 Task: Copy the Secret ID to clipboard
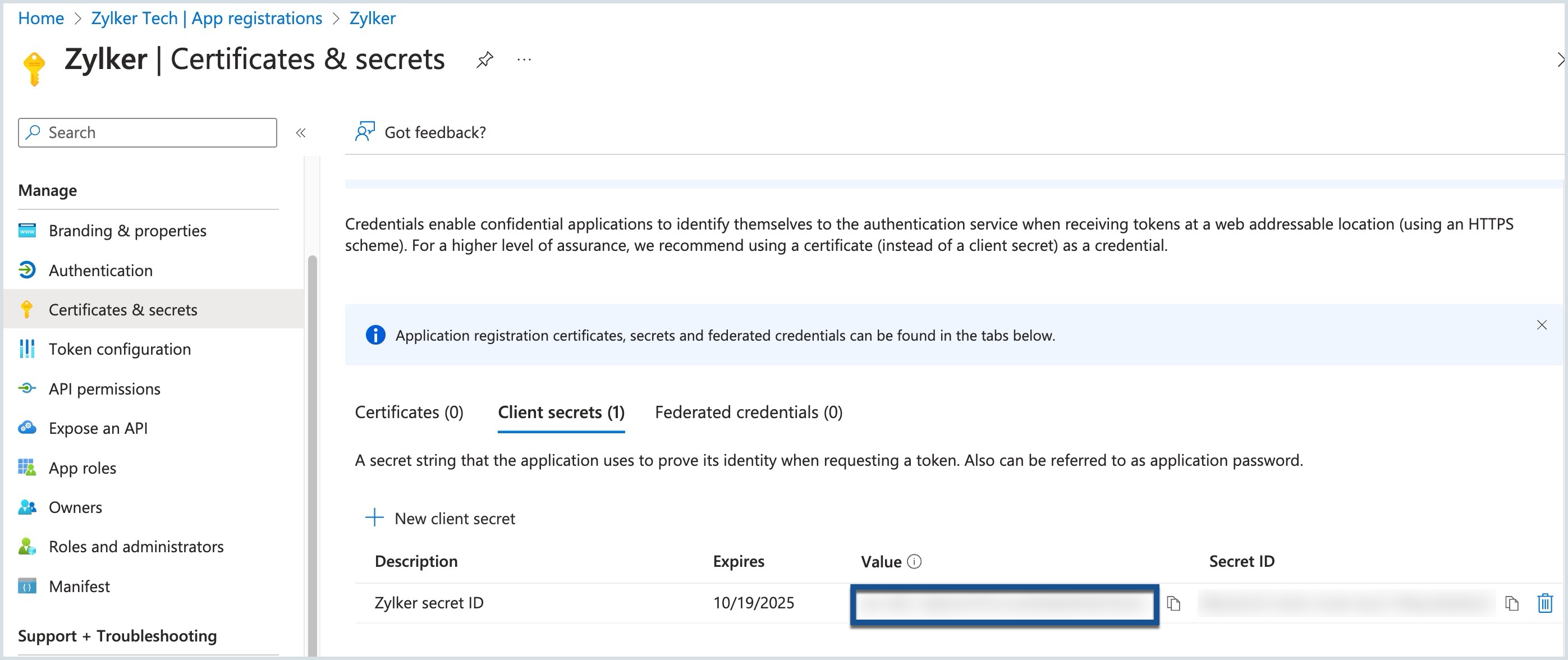tap(1511, 603)
